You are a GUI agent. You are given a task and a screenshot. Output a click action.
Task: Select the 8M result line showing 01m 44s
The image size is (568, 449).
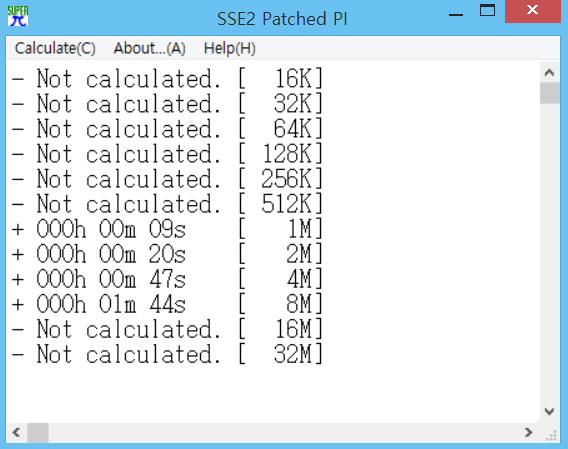[x=167, y=304]
